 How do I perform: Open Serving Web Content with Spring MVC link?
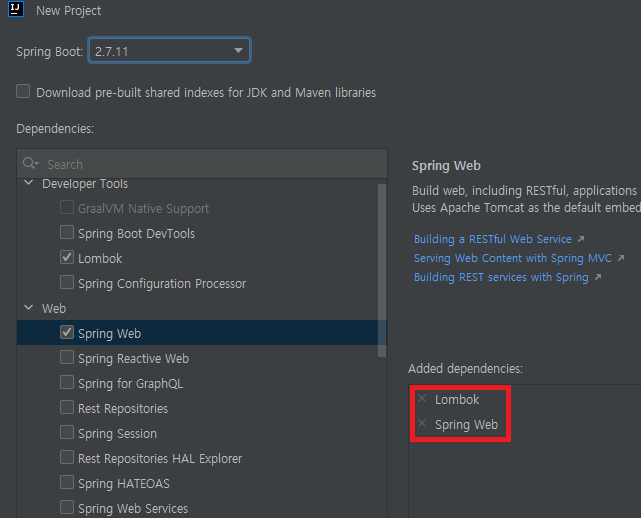[x=513, y=258]
